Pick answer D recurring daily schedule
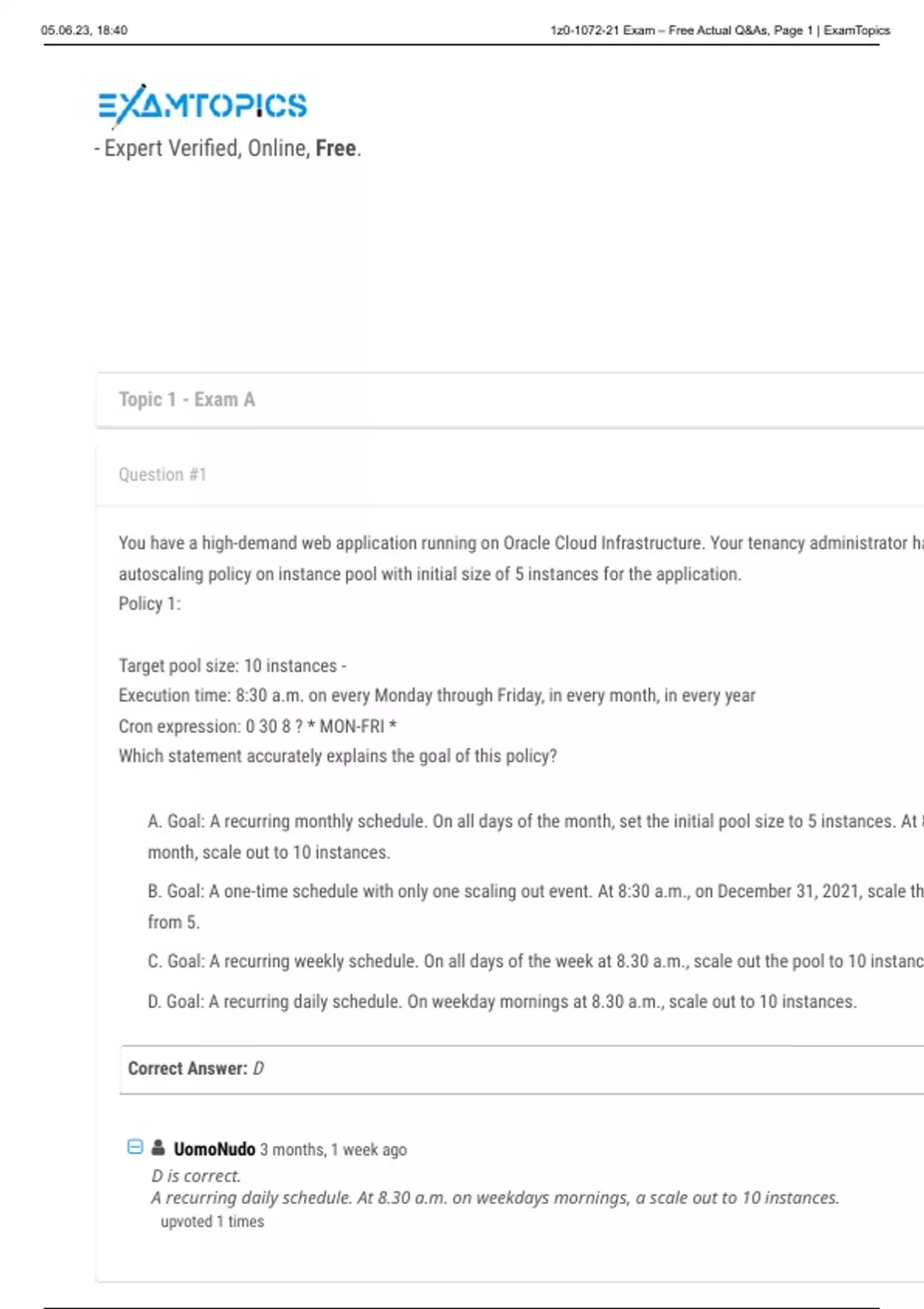Screen dimensions: 924x1309 [502, 1001]
